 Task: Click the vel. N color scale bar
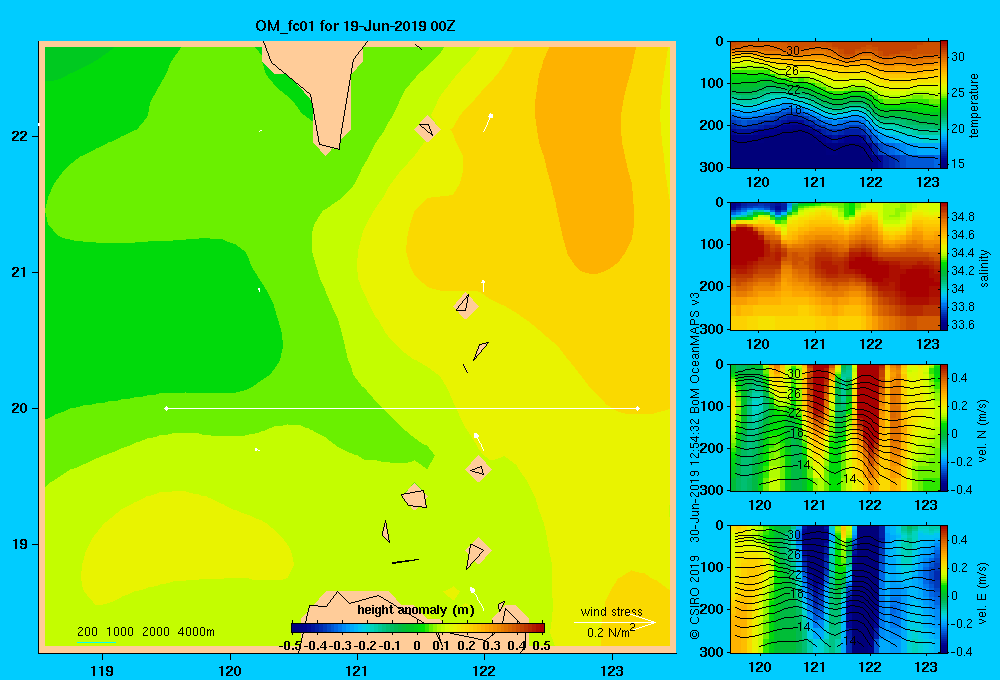tap(944, 427)
